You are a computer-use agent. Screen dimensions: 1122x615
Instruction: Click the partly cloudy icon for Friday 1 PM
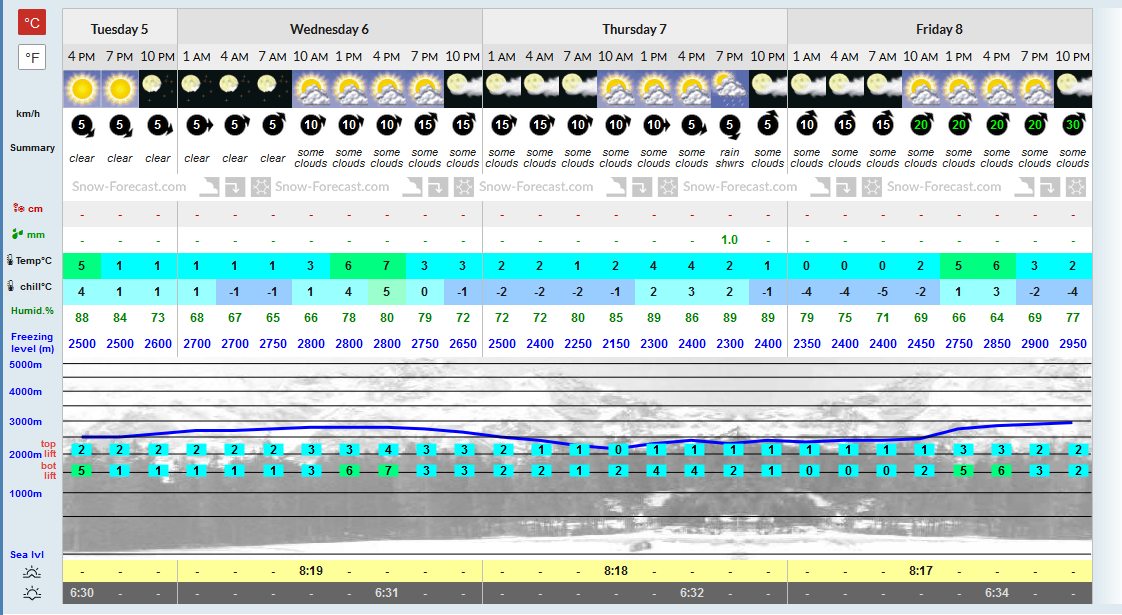(959, 89)
